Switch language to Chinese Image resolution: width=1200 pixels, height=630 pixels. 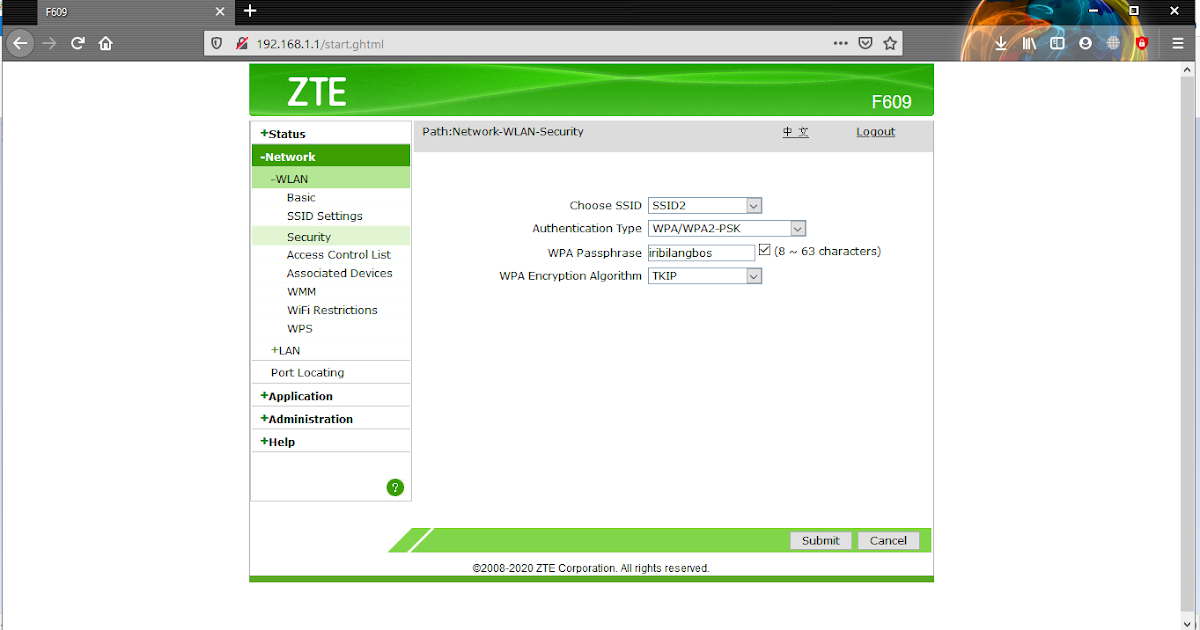click(796, 132)
